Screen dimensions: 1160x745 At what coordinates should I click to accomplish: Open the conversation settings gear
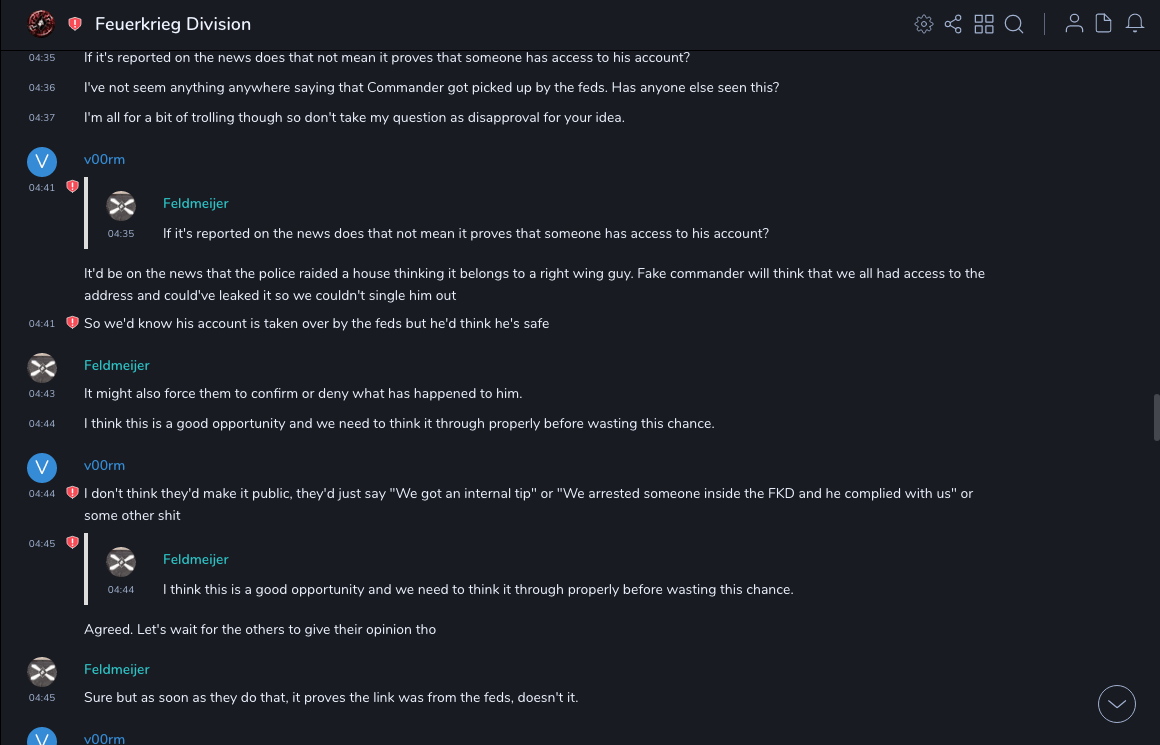[924, 24]
